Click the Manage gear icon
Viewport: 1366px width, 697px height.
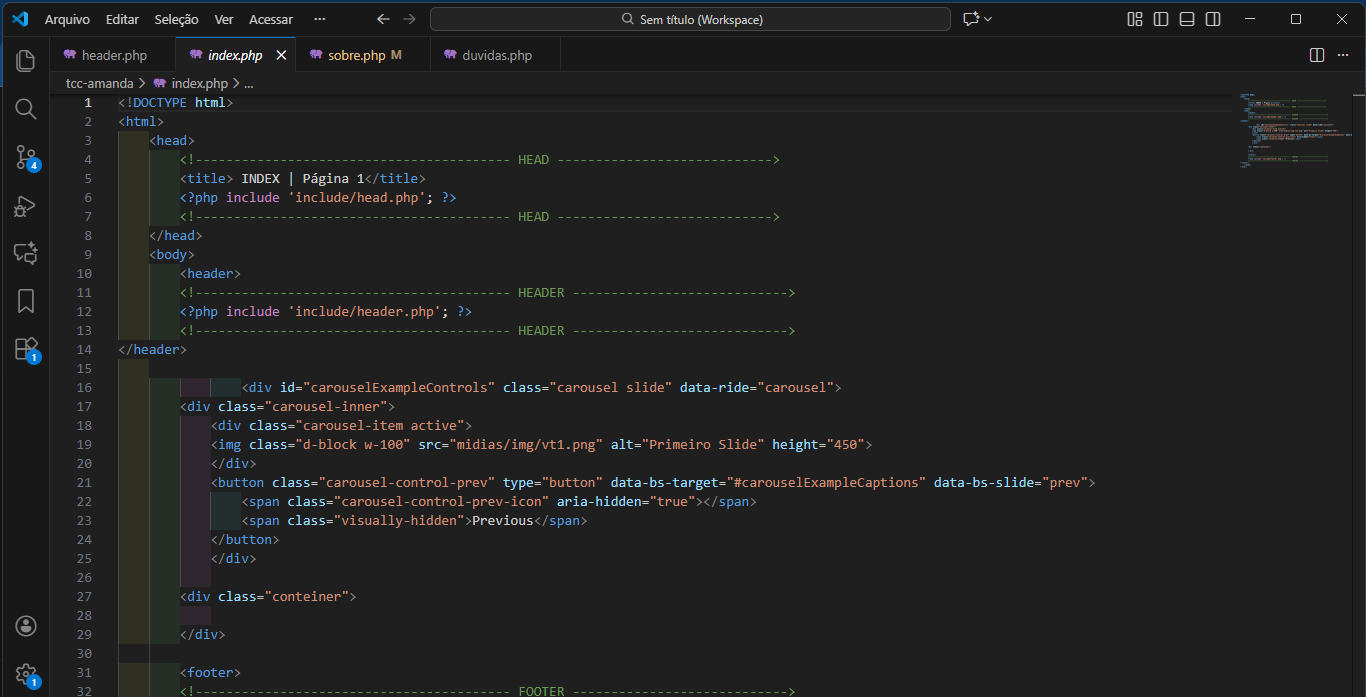[x=26, y=674]
